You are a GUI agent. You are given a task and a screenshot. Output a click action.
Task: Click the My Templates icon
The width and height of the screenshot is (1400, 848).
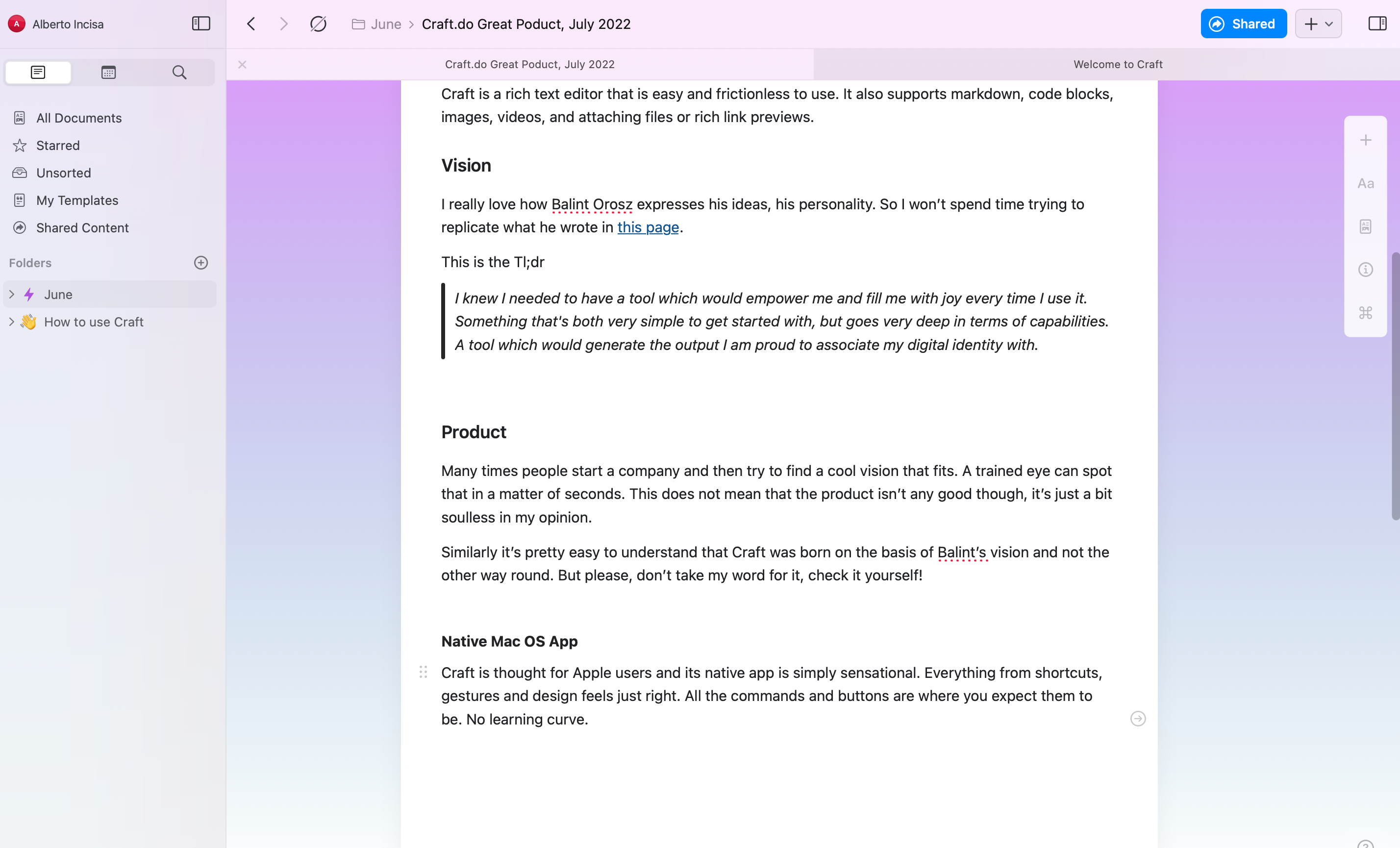19,200
